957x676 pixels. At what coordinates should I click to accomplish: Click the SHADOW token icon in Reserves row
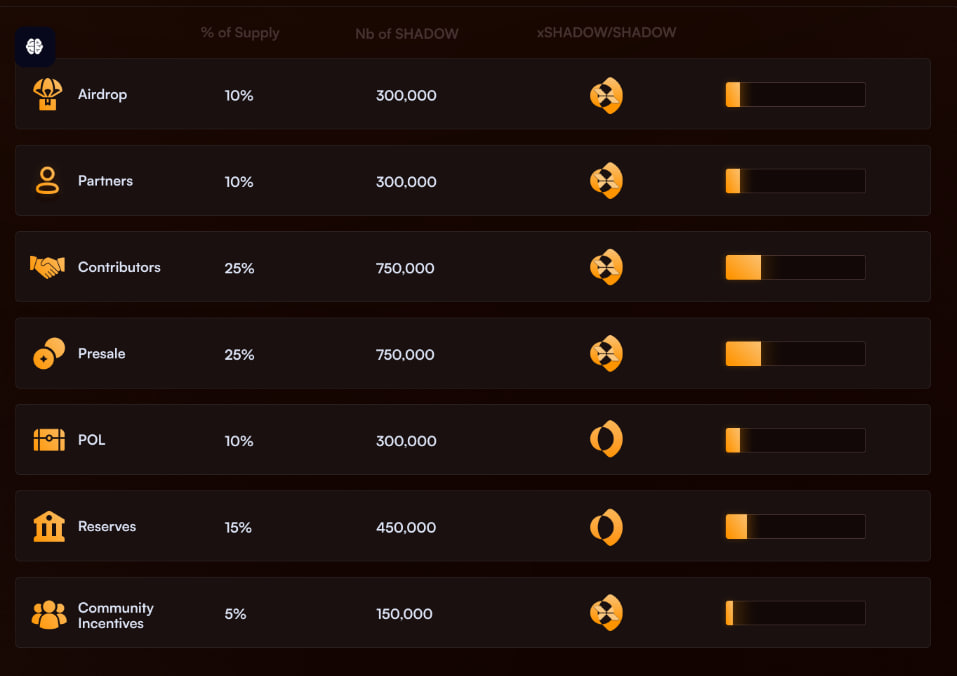pos(606,527)
